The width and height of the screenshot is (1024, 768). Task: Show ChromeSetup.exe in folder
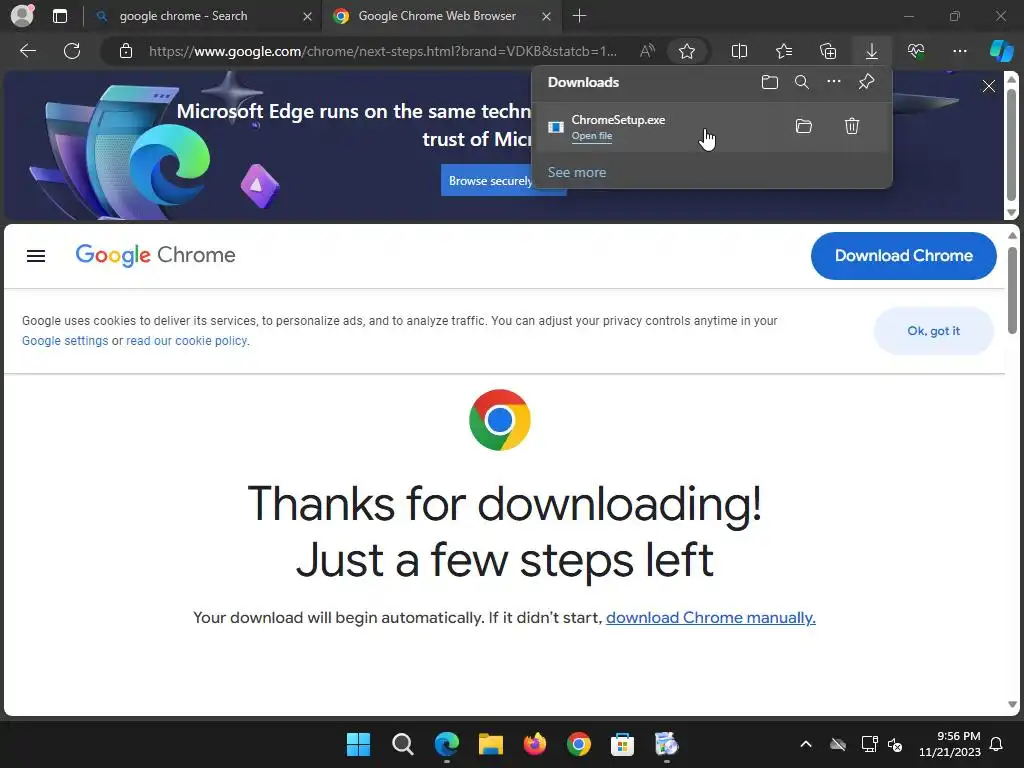pyautogui.click(x=804, y=126)
